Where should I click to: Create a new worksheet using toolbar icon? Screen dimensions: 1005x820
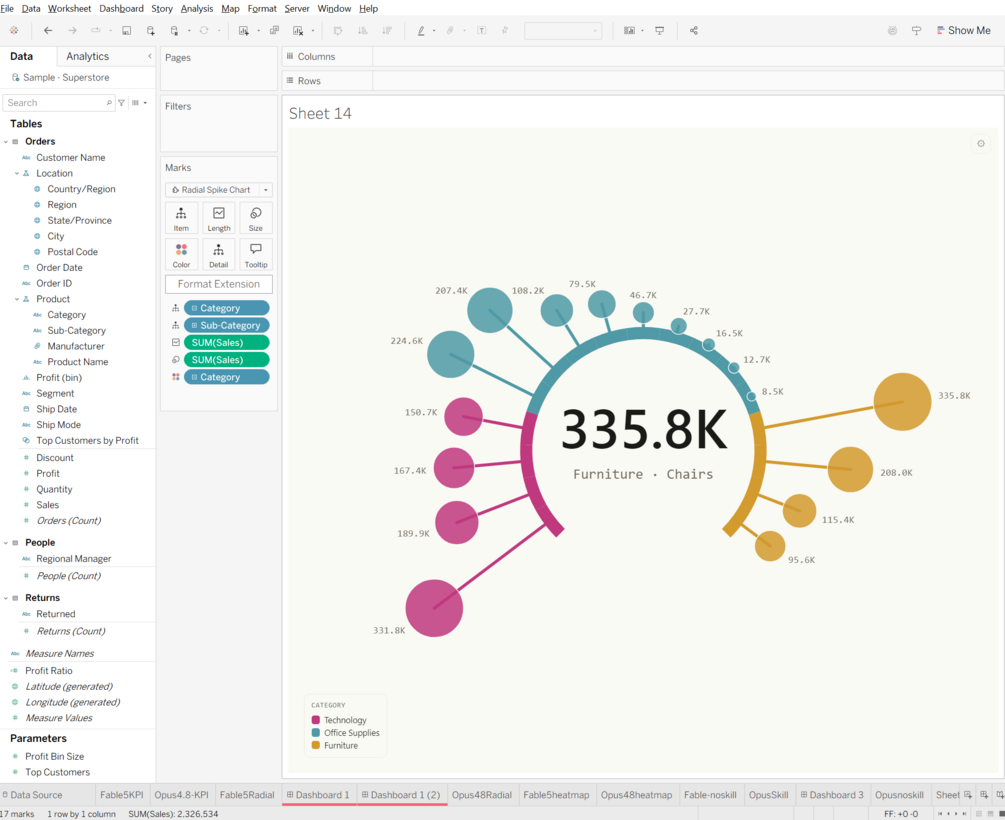click(x=244, y=30)
